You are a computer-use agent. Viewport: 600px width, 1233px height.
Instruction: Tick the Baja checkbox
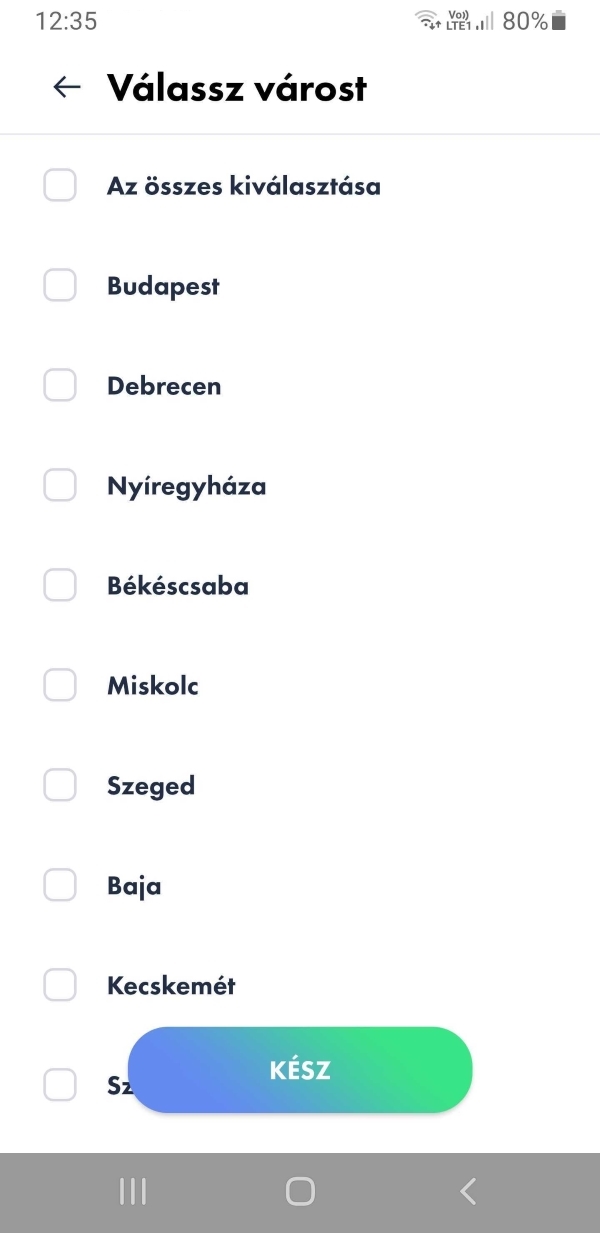60,886
